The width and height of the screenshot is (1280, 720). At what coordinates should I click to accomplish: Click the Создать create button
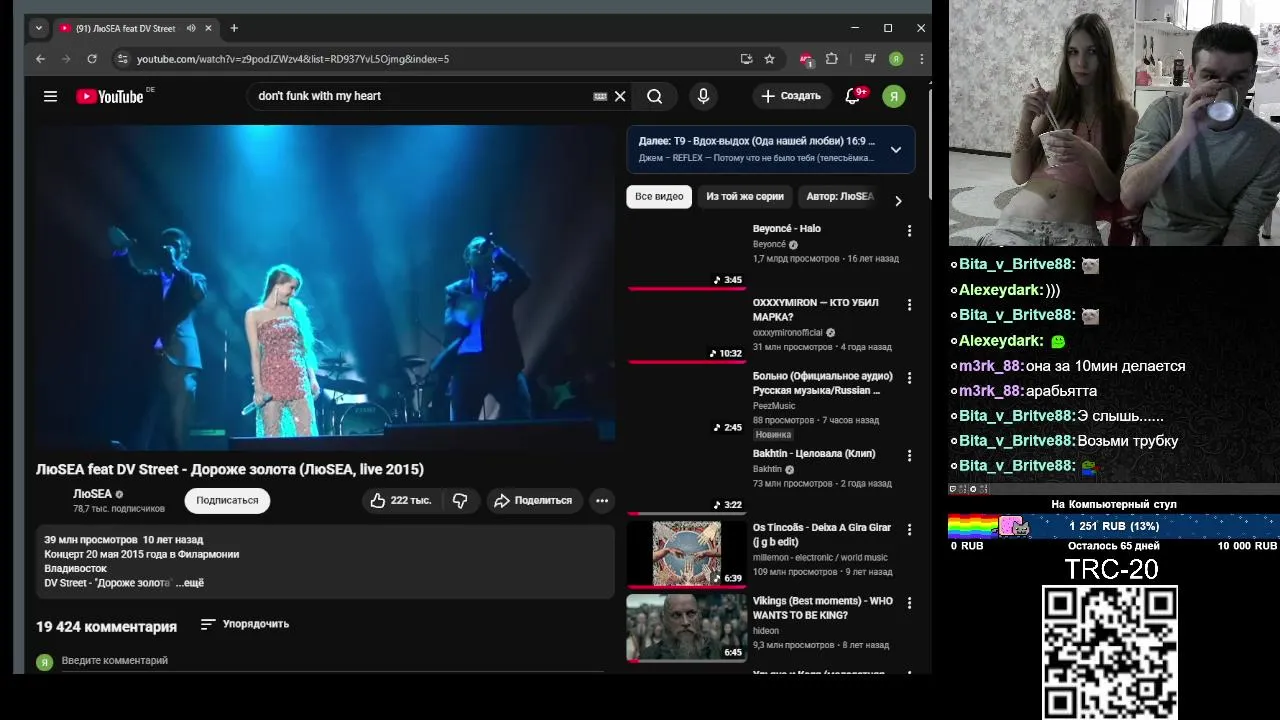pyautogui.click(x=791, y=96)
